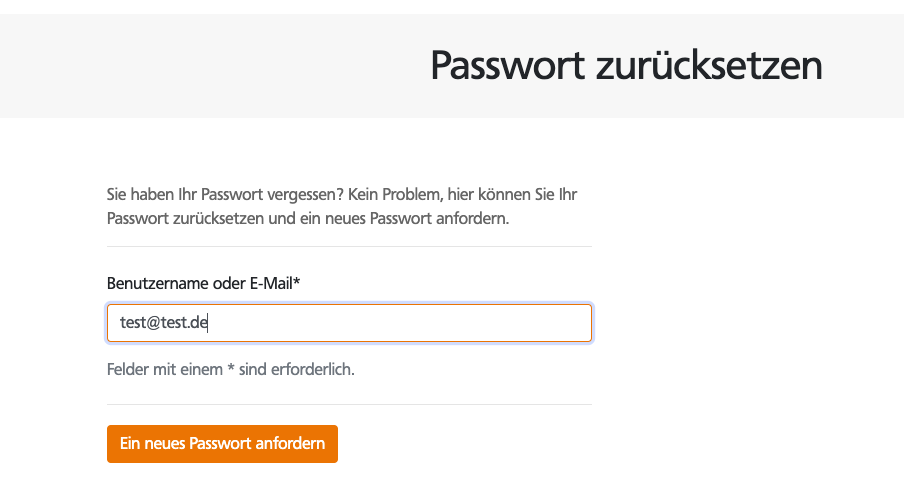Screen dimensions: 904x496
Task: Click the asterisk in the required-fields hint
Action: 231,368
